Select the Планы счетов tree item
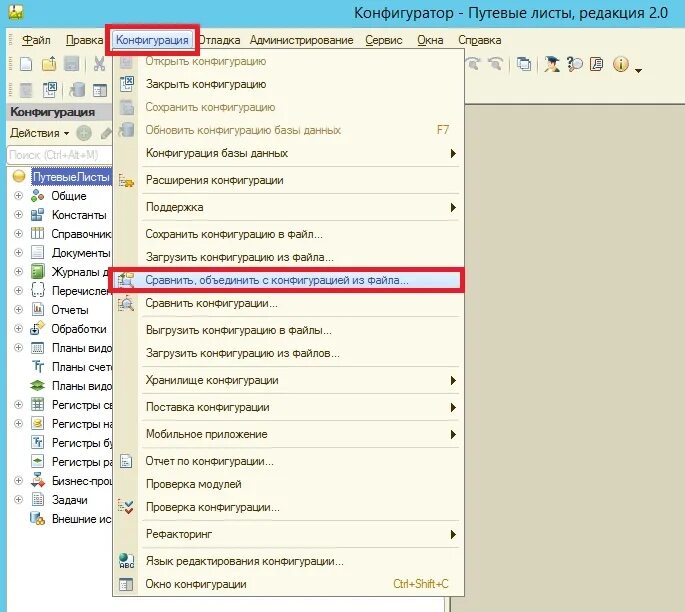Viewport: 685px width, 612px height. [81, 367]
